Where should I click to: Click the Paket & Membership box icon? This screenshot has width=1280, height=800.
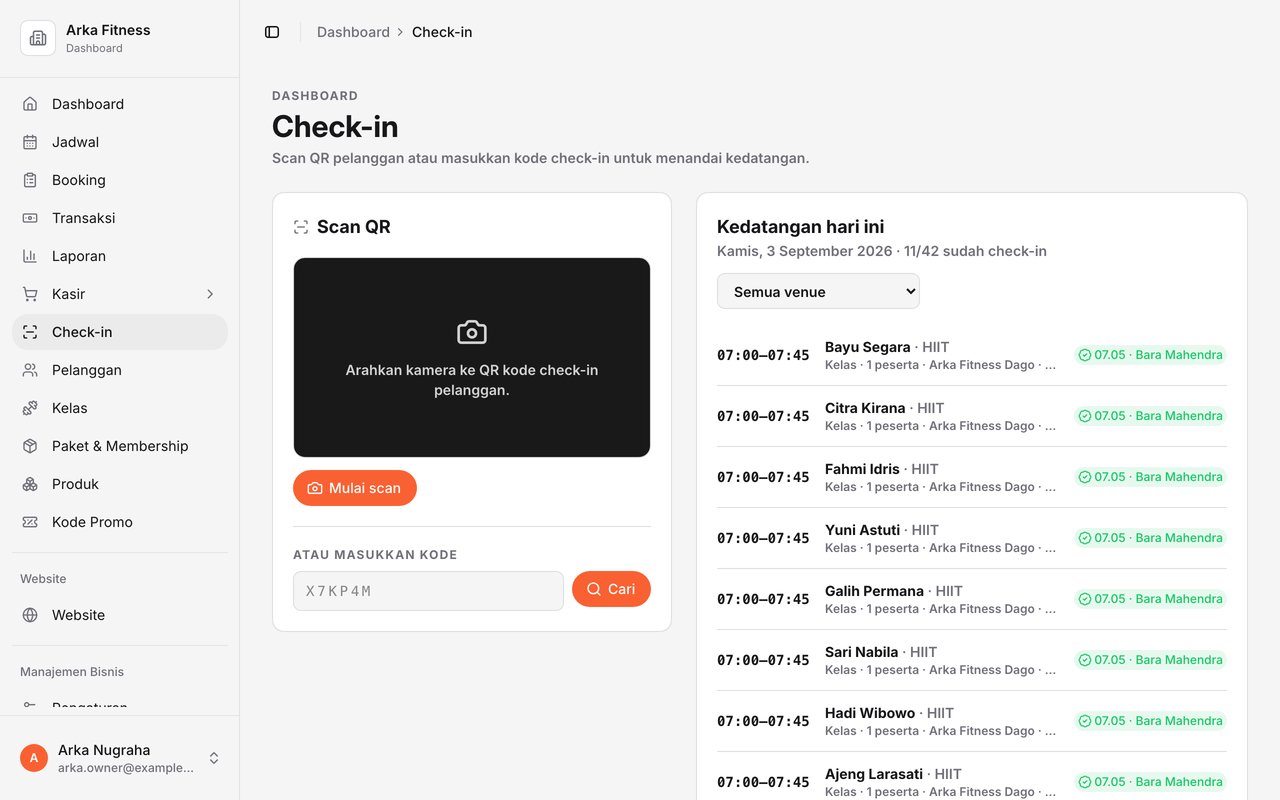point(30,446)
